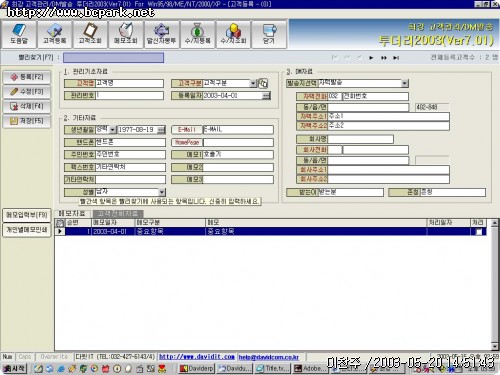The height and width of the screenshot is (375, 500).
Task: Click the memo row selector arrow
Action: [x=60, y=232]
